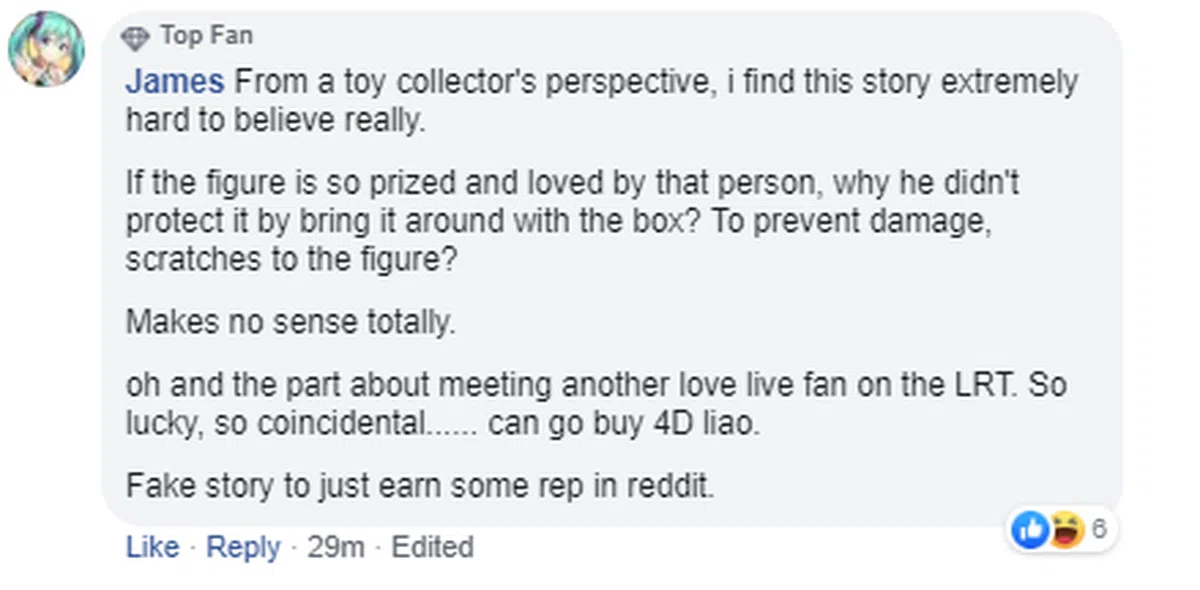Image resolution: width=1200 pixels, height=590 pixels.
Task: Click the "Makes no sense totally." line
Action: pos(290,322)
